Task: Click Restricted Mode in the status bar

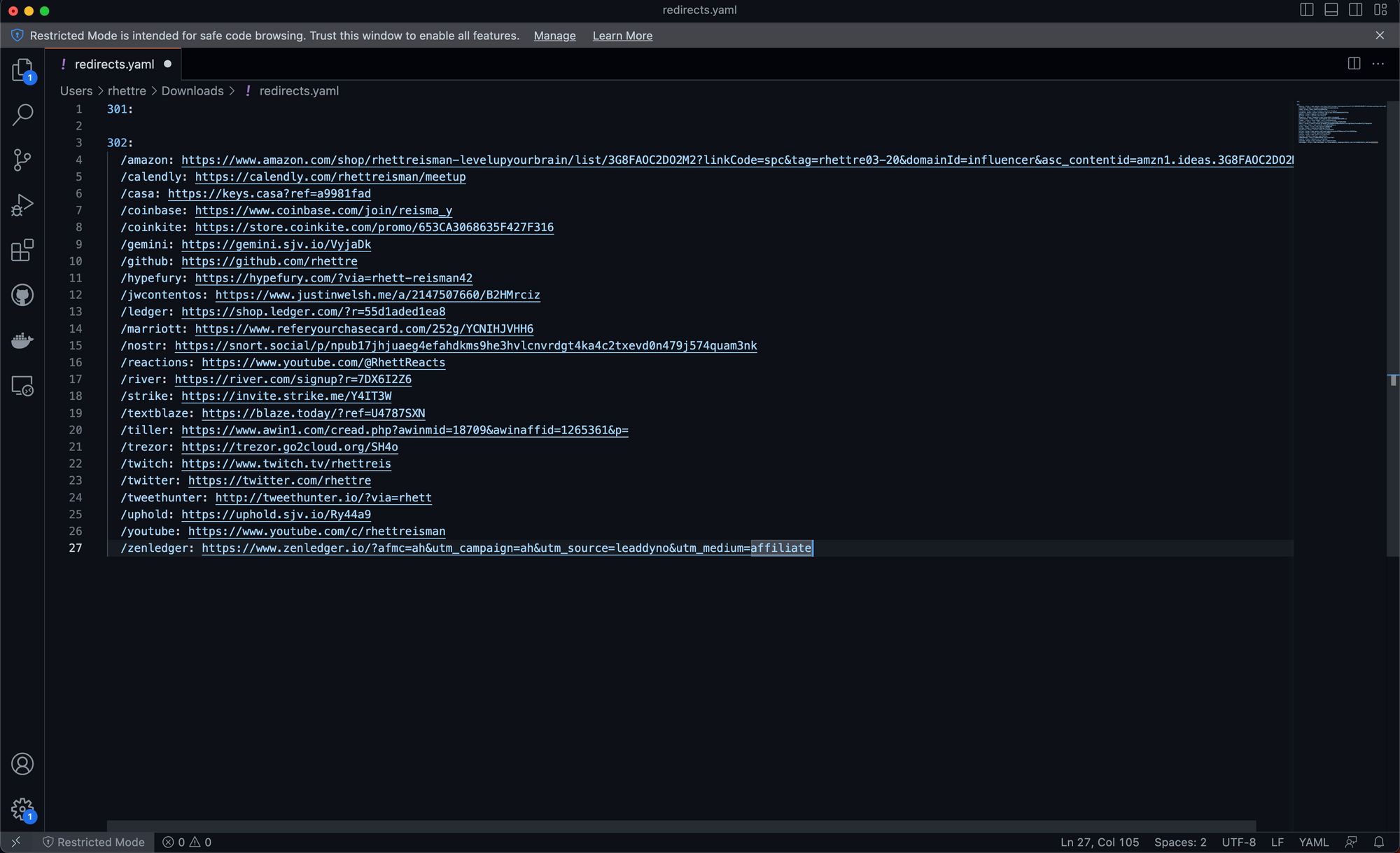Action: tap(94, 842)
